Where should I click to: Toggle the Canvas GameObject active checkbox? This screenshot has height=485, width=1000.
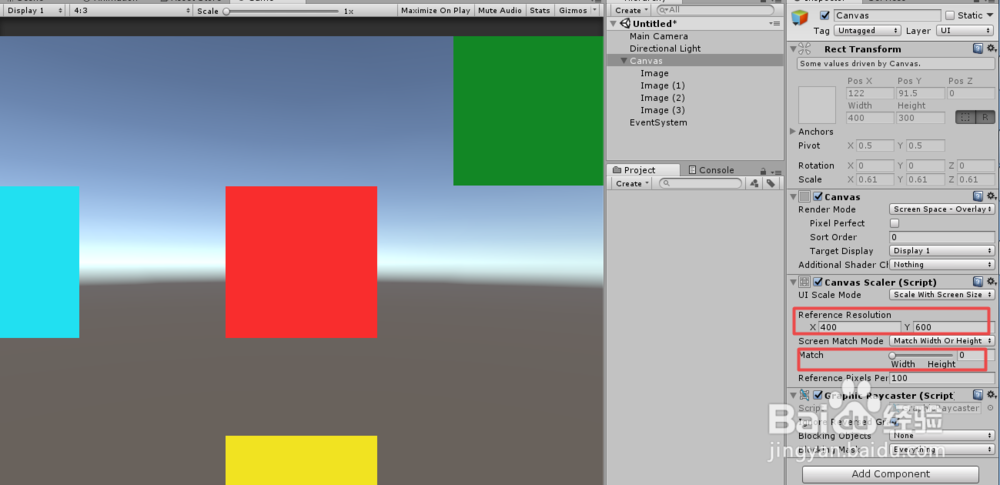[825, 15]
